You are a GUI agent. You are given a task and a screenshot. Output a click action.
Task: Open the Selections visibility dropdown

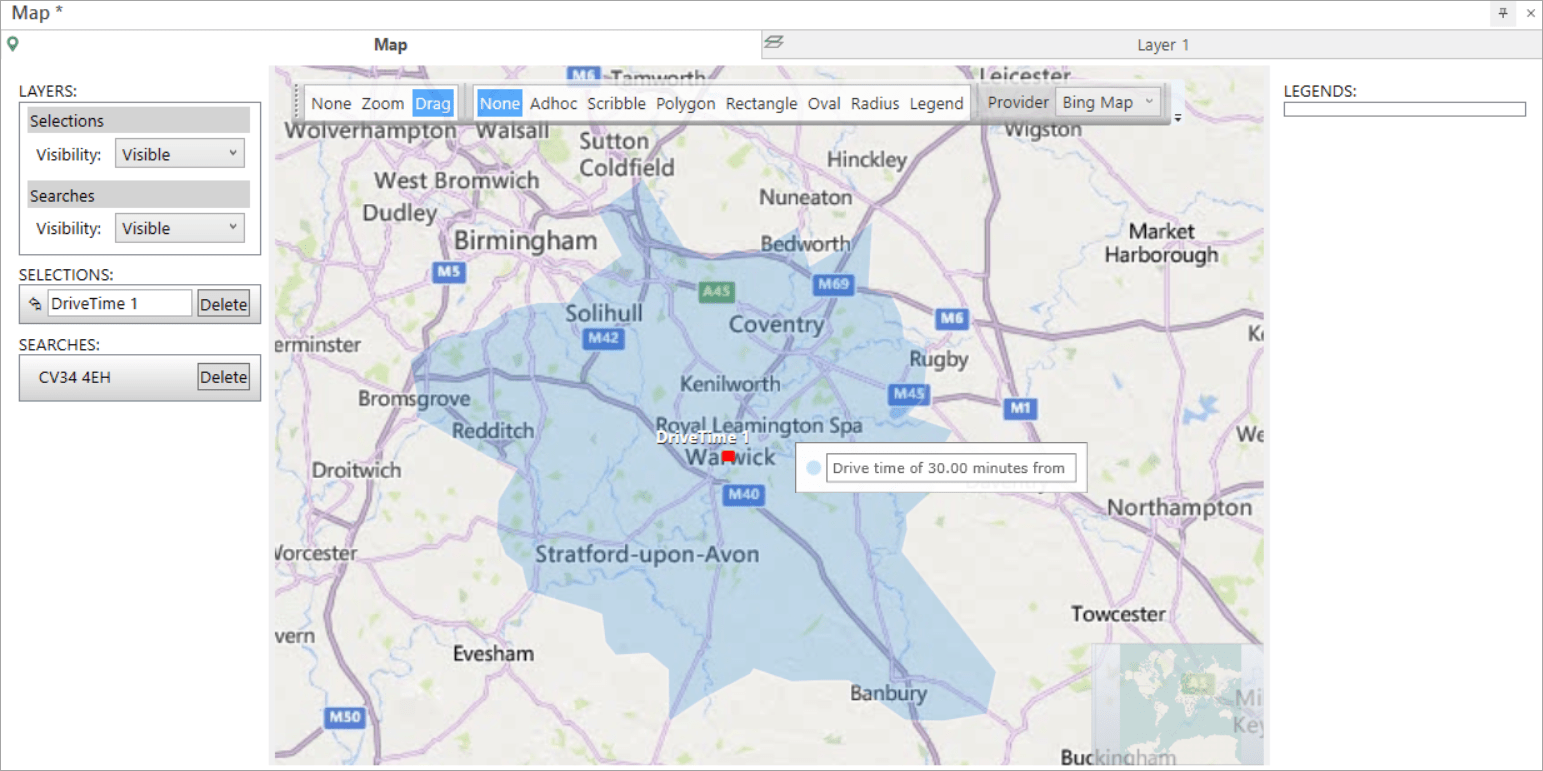click(178, 153)
